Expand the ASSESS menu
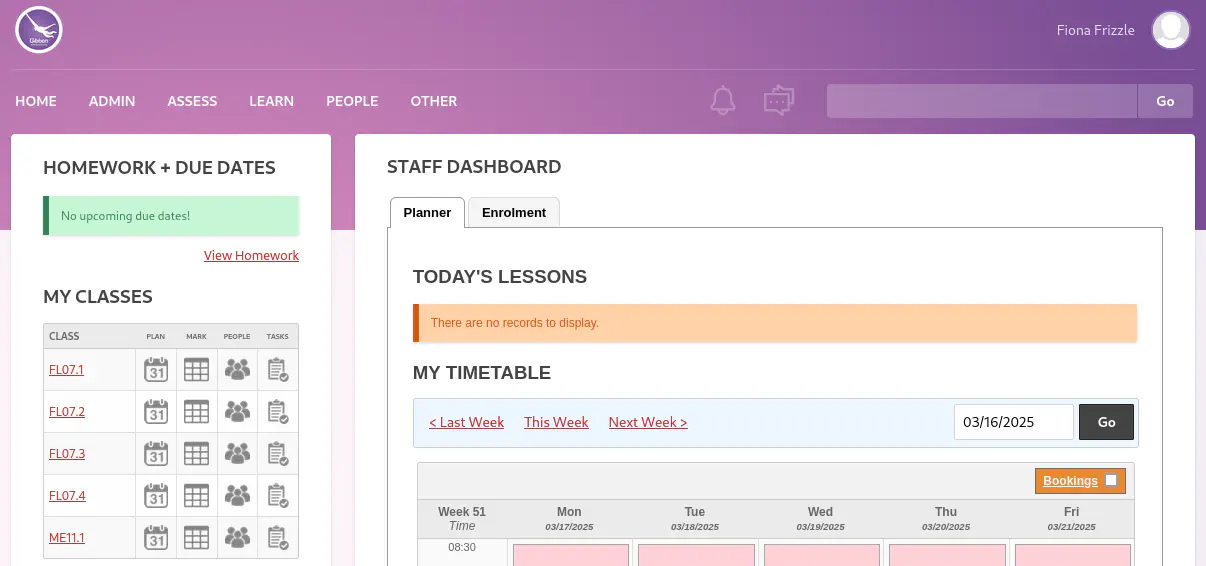This screenshot has height=566, width=1206. click(192, 101)
